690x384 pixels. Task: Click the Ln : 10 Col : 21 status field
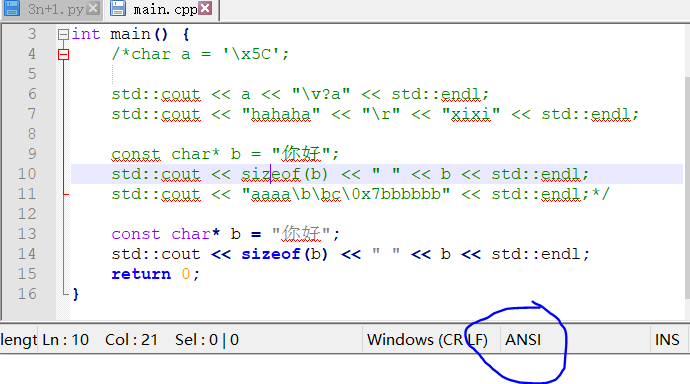[x=100, y=340]
